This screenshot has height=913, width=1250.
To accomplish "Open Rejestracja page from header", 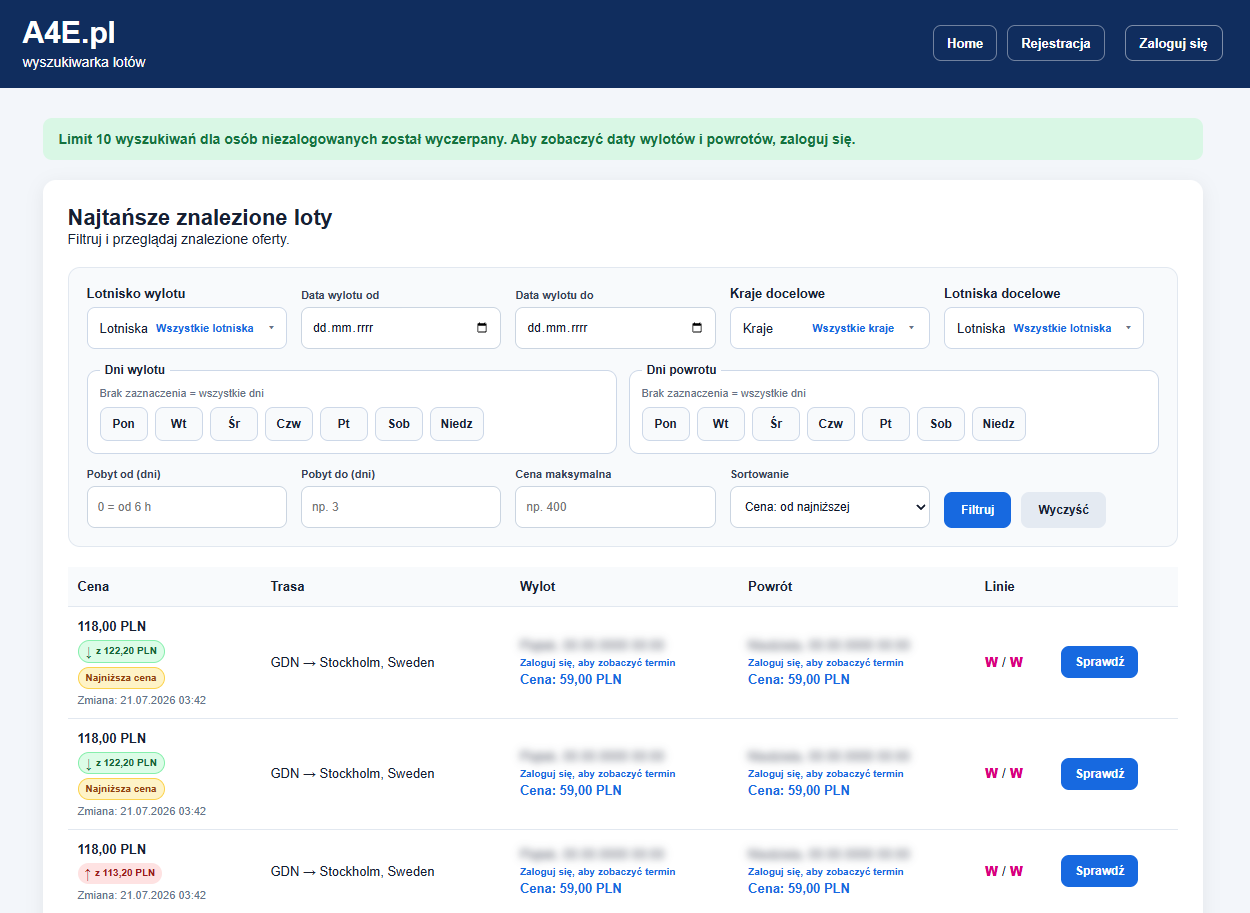I will (x=1056, y=43).
